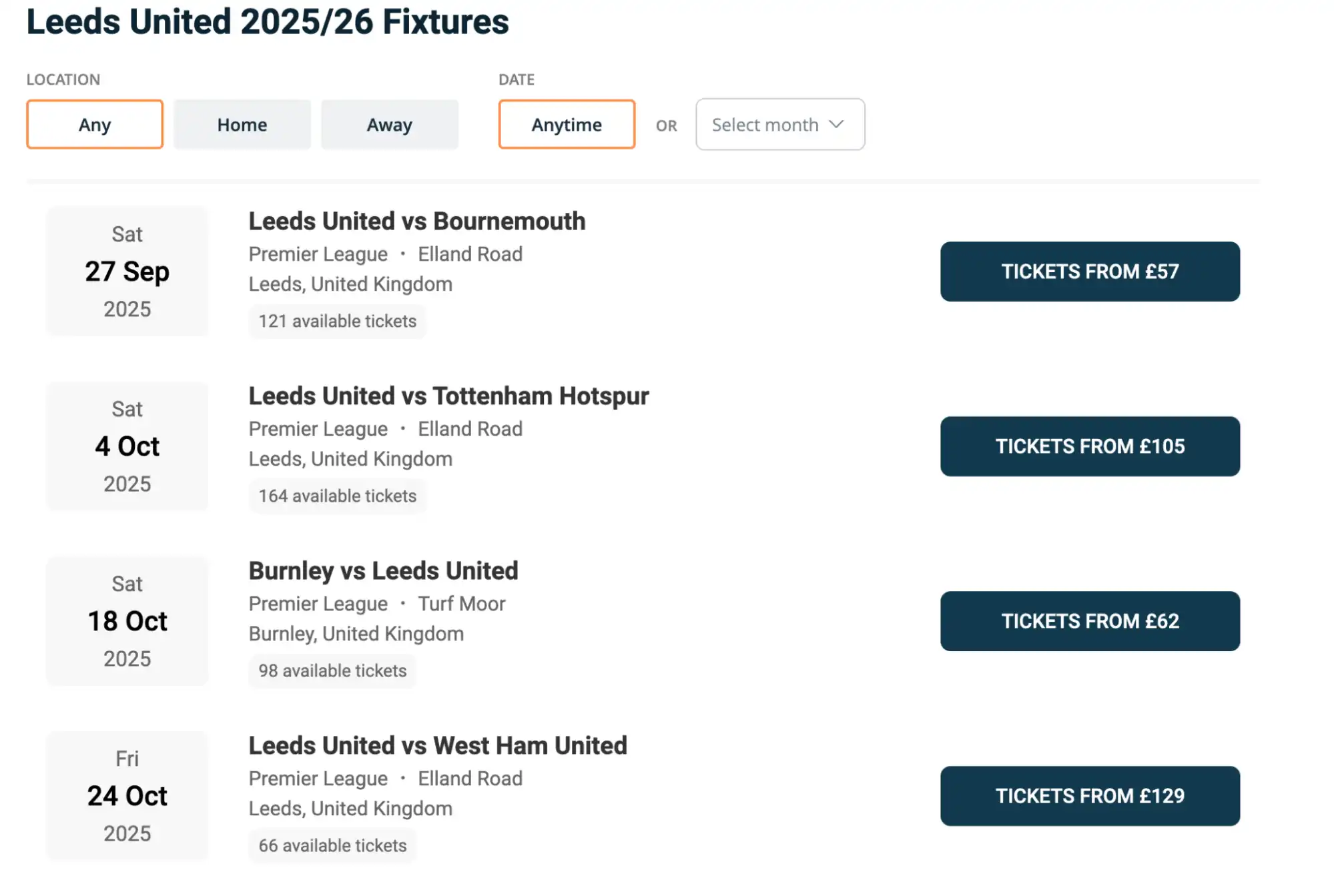This screenshot has width=1334, height=896.
Task: Click the Leeds United 2025/26 Fixtures heading
Action: tap(267, 23)
